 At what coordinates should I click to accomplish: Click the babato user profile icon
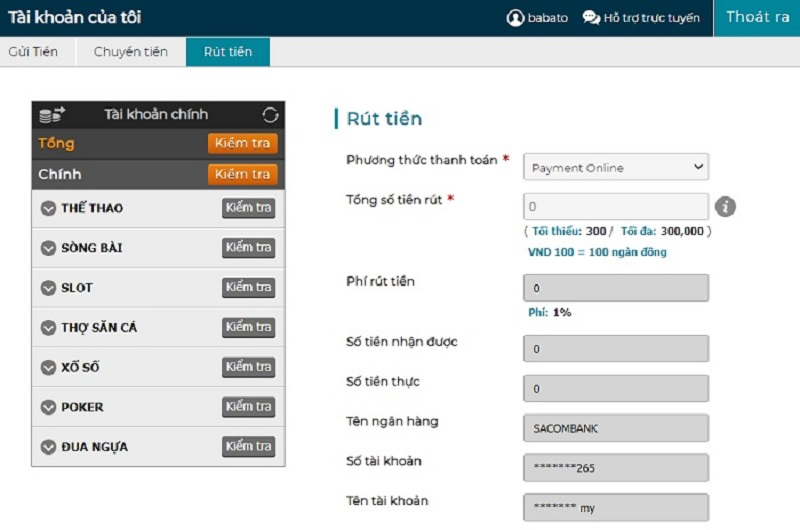click(515, 18)
